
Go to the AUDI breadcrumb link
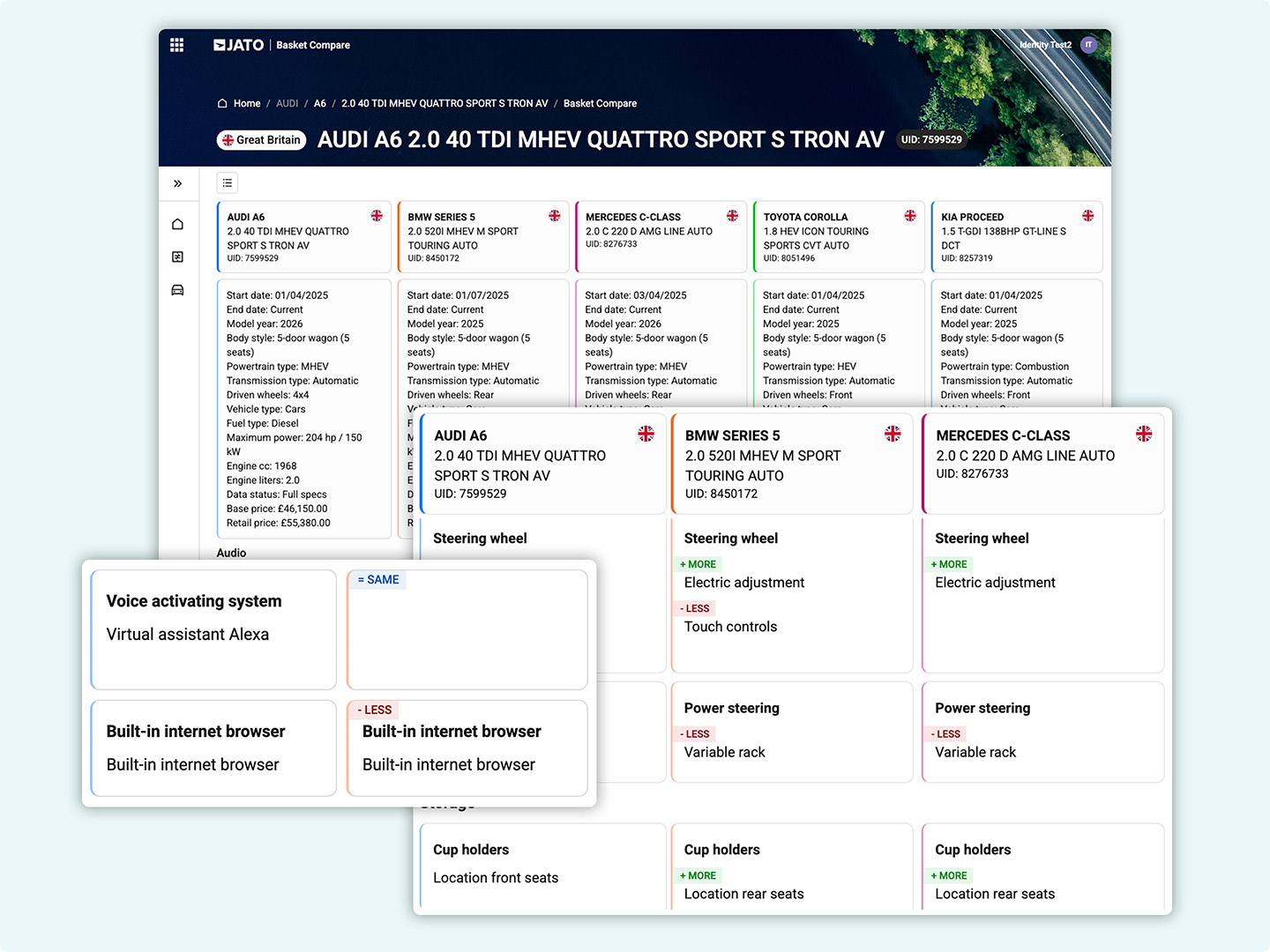pos(287,103)
